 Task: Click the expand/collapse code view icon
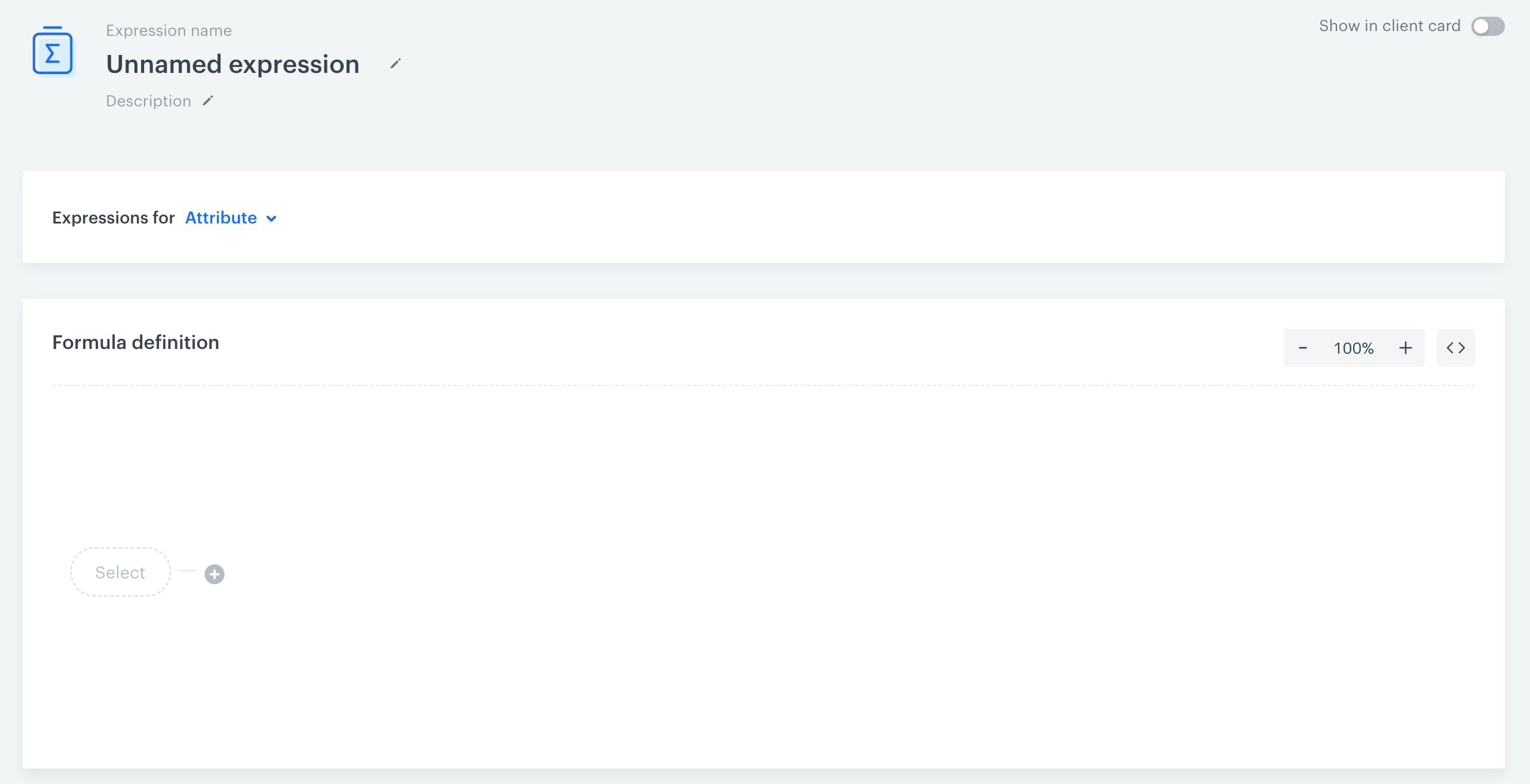(1456, 348)
